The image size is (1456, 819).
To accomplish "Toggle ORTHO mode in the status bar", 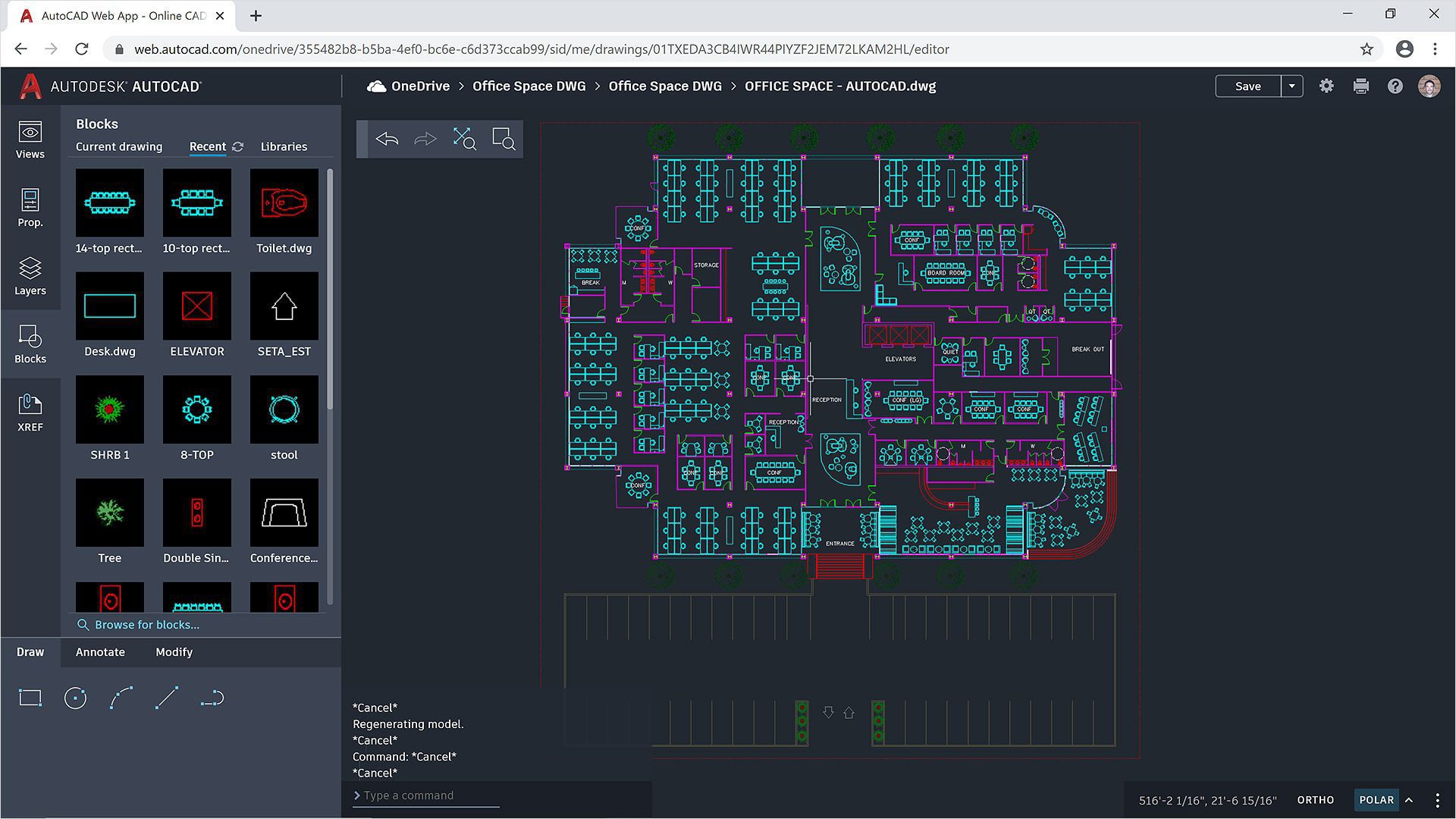I will 1316,799.
